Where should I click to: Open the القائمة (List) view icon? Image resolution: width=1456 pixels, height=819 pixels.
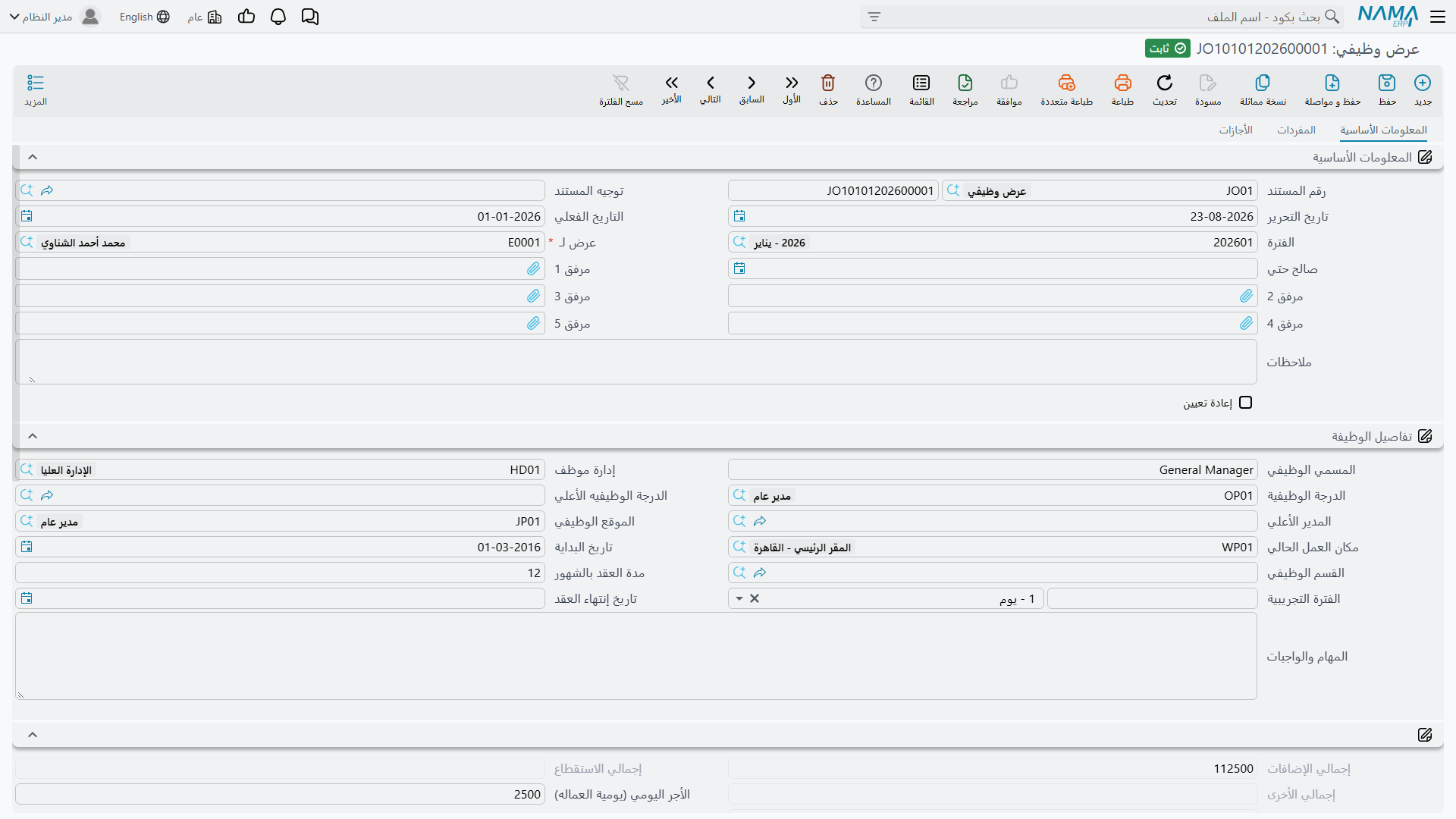[921, 83]
